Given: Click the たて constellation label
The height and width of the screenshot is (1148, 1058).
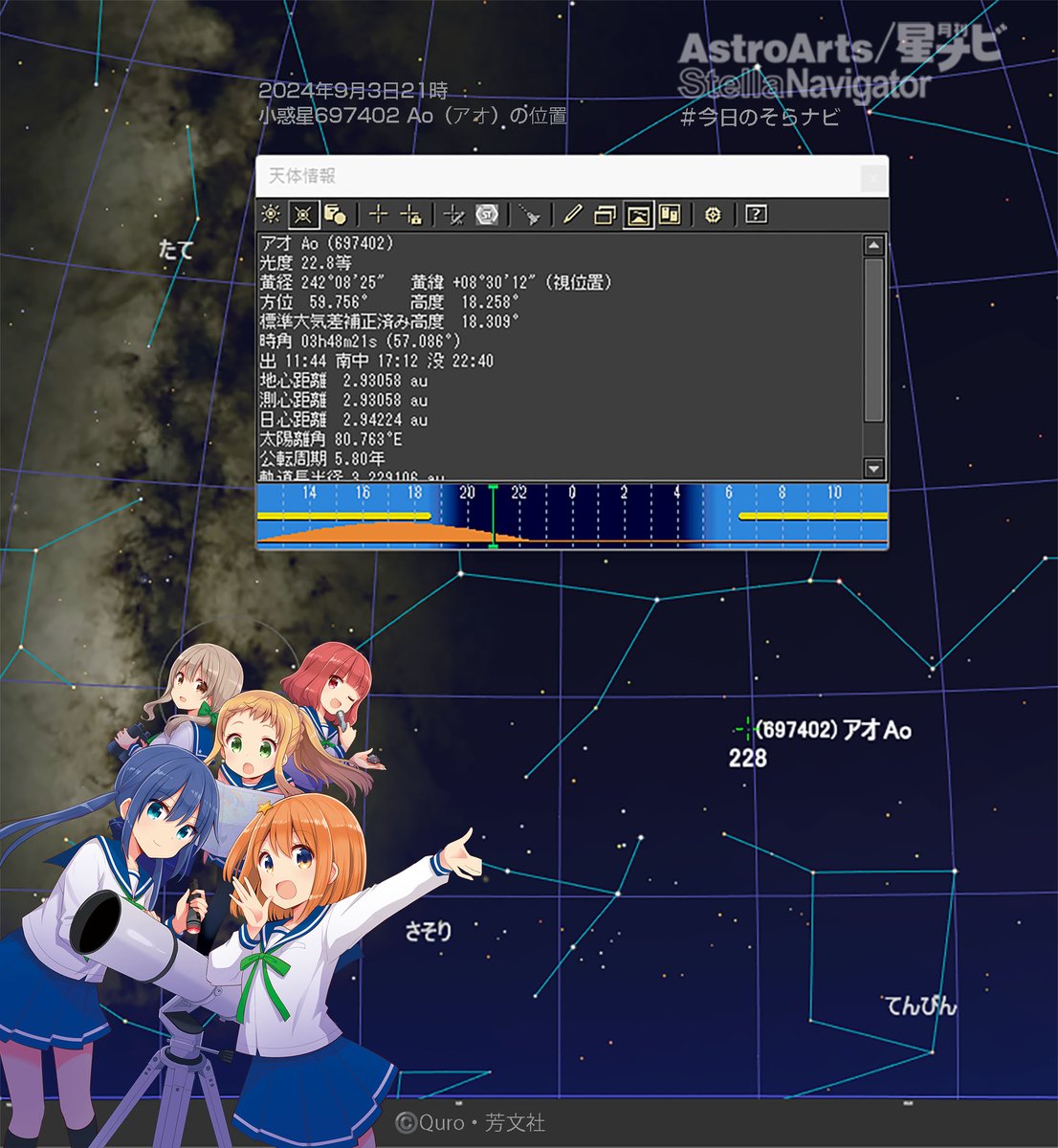Looking at the screenshot, I should pyautogui.click(x=176, y=250).
